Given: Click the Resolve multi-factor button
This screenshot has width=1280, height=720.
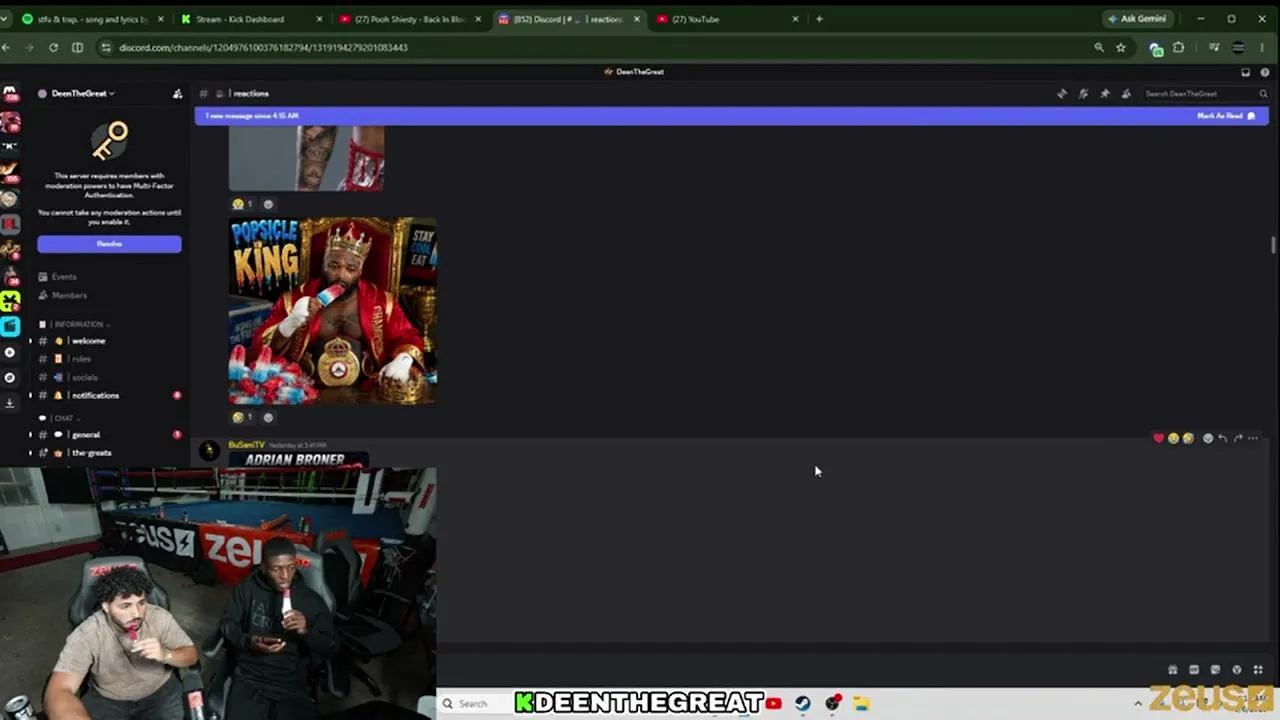Looking at the screenshot, I should pos(109,244).
